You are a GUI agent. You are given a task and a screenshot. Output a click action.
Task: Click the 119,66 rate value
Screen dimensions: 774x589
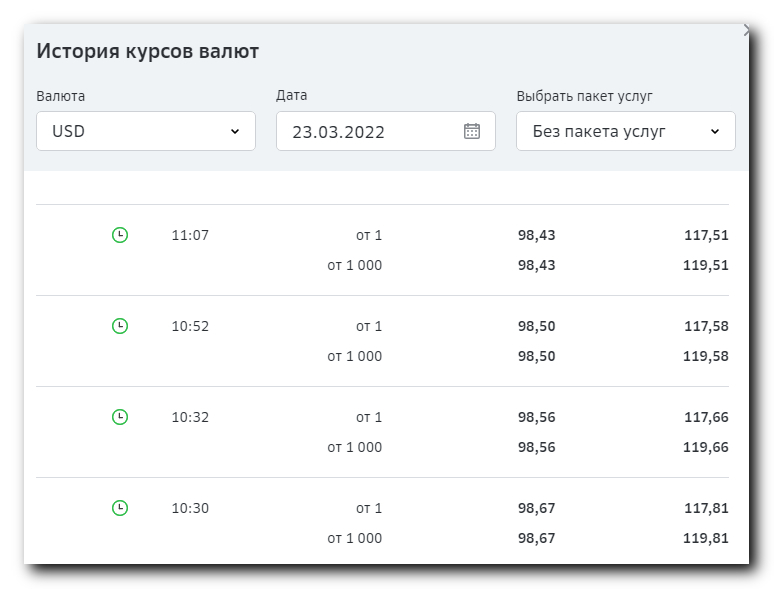coord(706,447)
